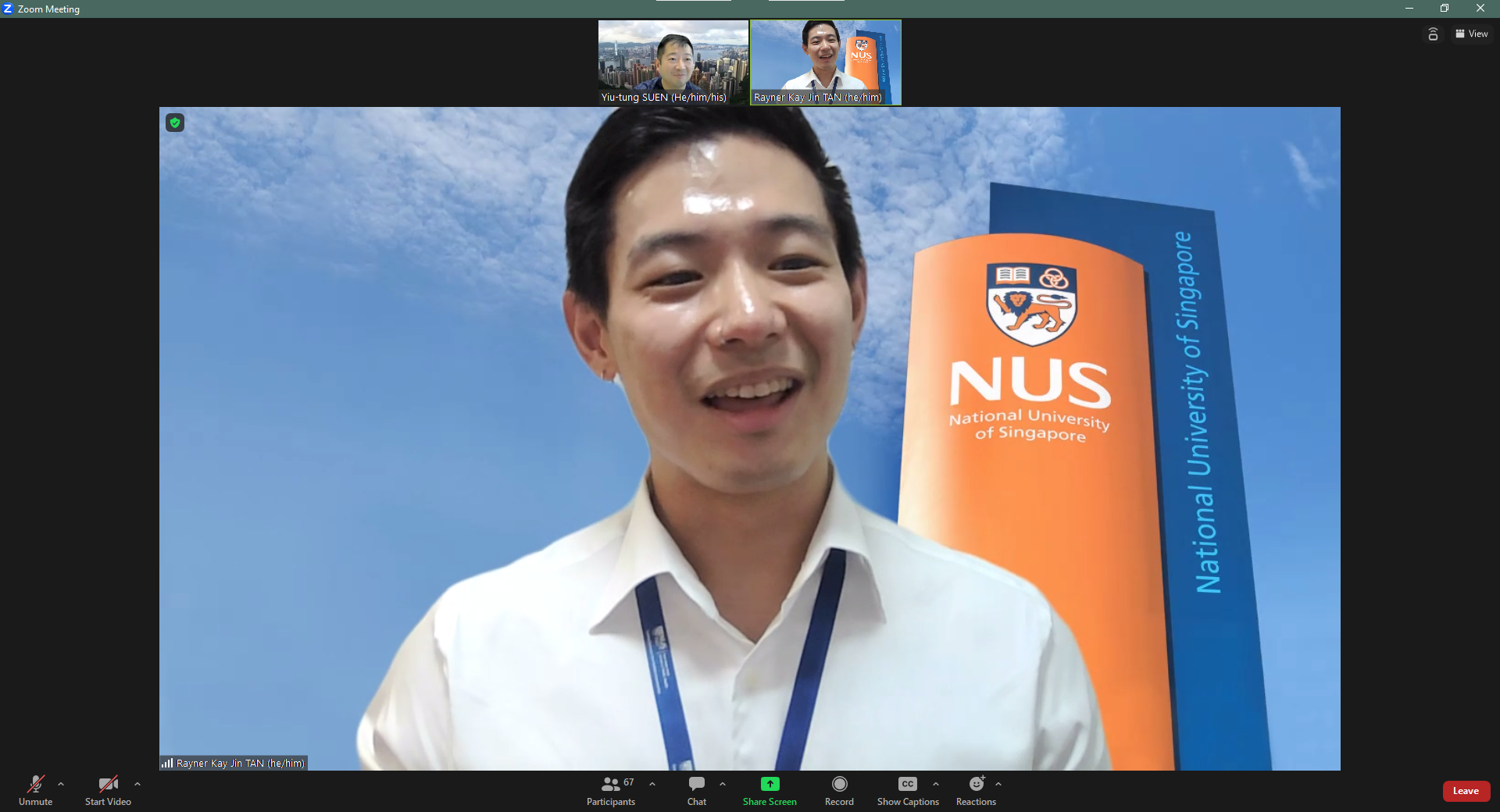Image resolution: width=1500 pixels, height=812 pixels.
Task: Leave the meeting
Action: point(1466,791)
